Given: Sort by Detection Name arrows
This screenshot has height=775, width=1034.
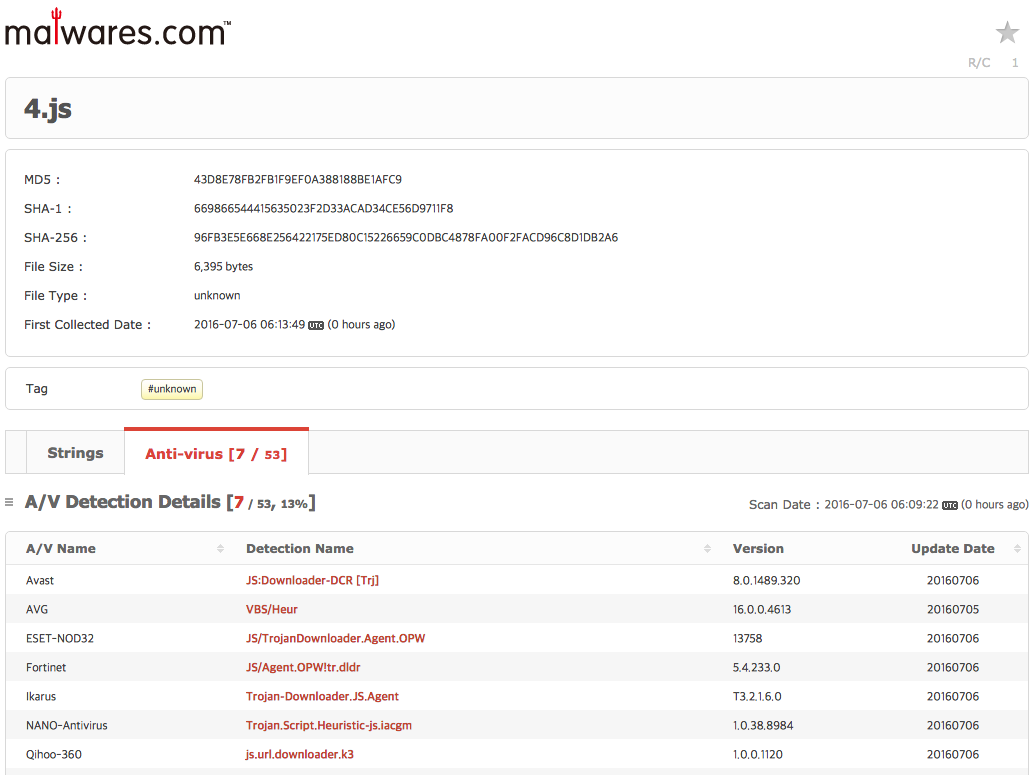Looking at the screenshot, I should (707, 549).
